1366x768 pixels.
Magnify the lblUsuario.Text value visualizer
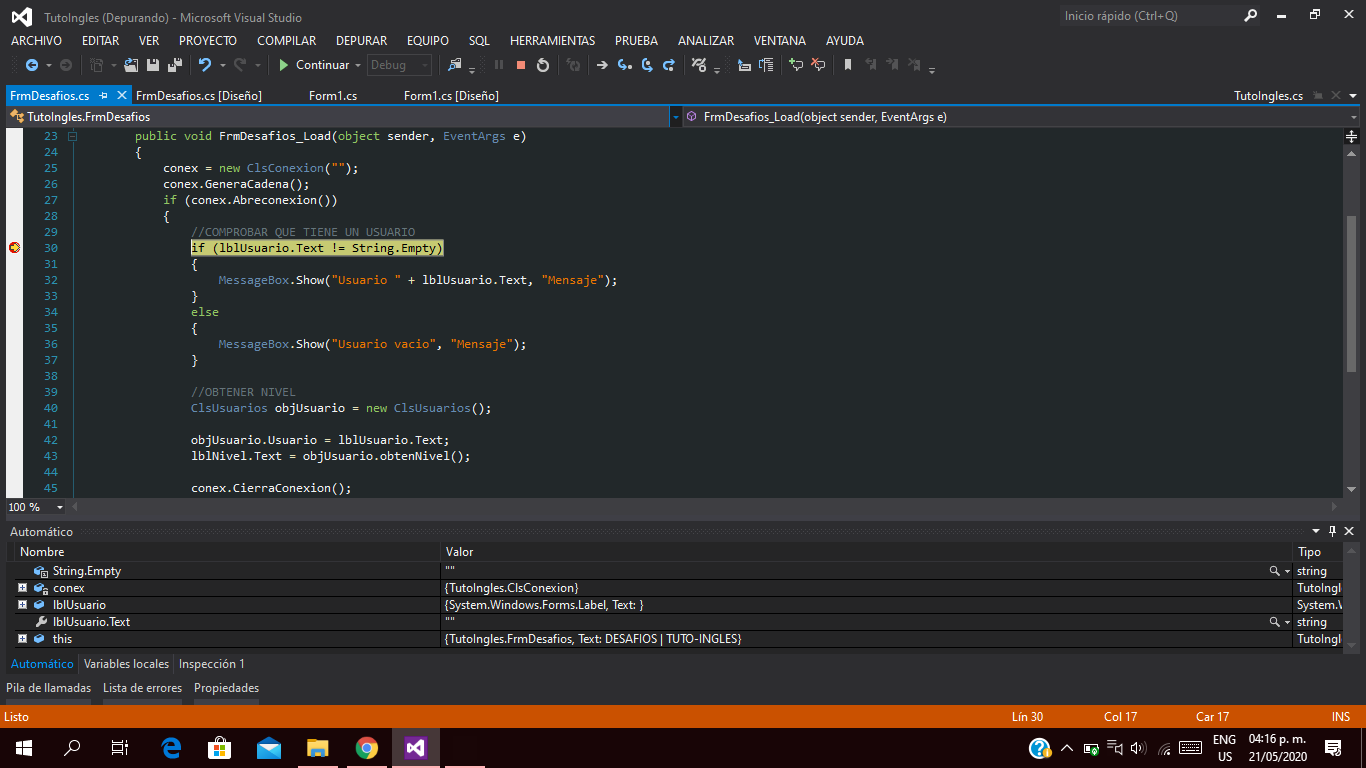(1275, 622)
